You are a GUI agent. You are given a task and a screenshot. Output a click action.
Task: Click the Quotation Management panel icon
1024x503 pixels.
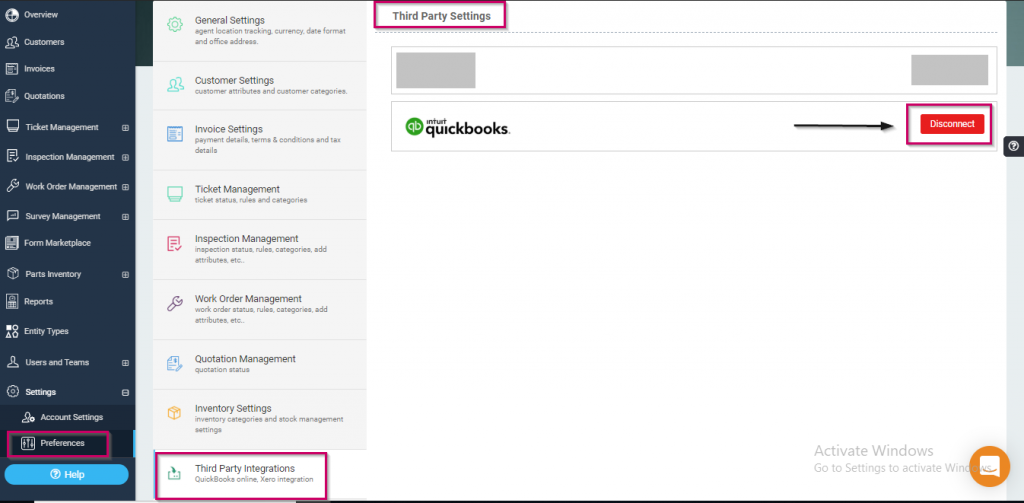(x=174, y=364)
